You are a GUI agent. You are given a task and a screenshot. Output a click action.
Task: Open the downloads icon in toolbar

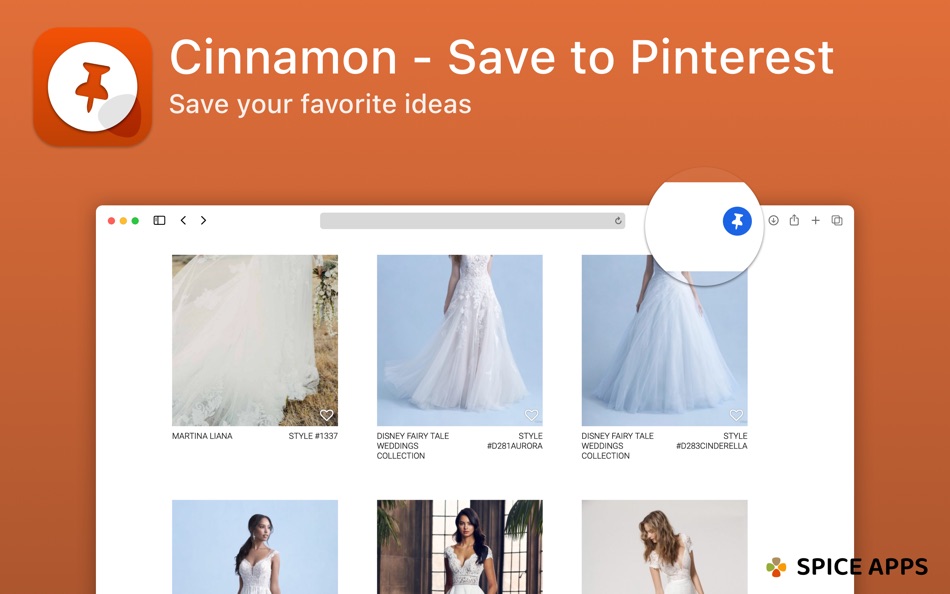[x=774, y=221]
